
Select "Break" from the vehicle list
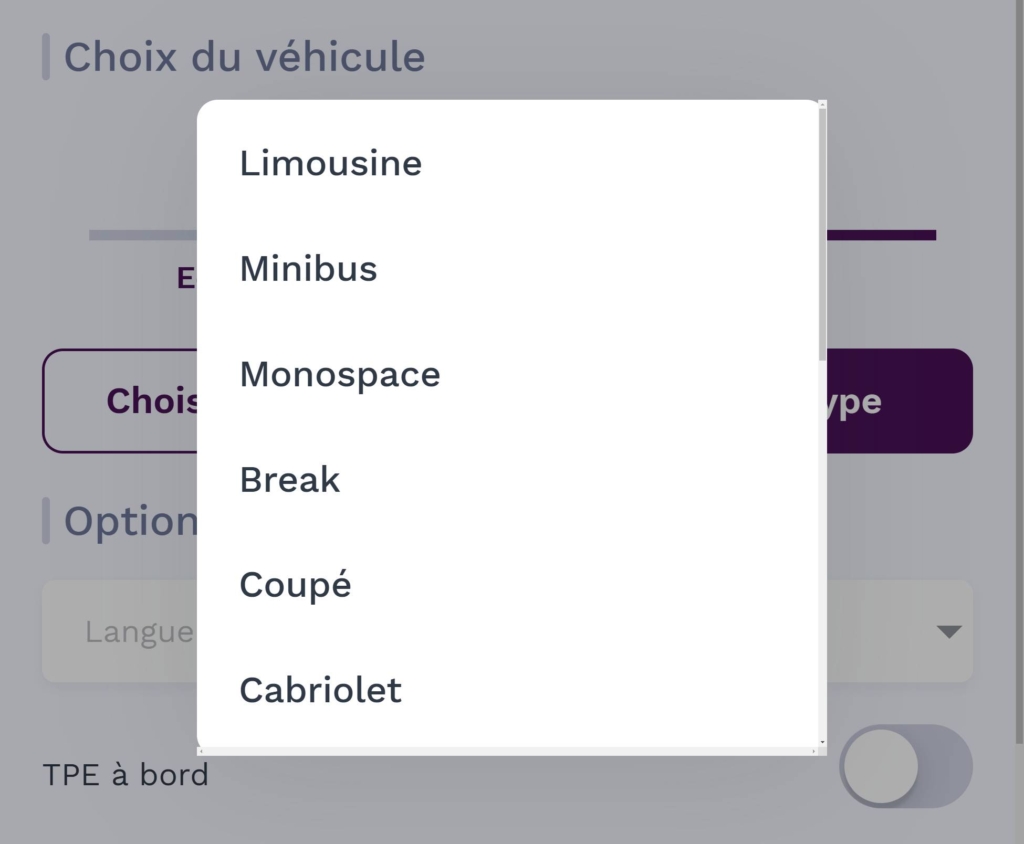coord(289,479)
